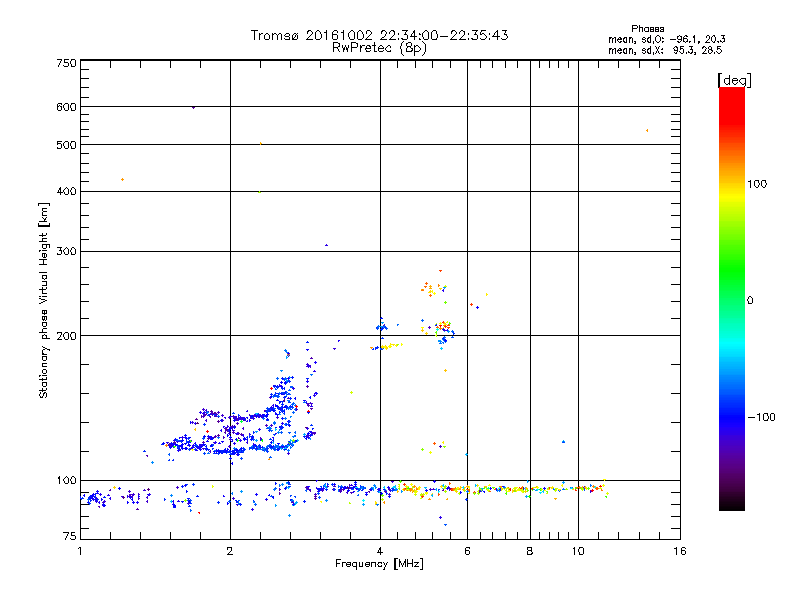Screen dimensions: 800x600
Task: Click the x-axis tick label '10'
Action: [578, 551]
